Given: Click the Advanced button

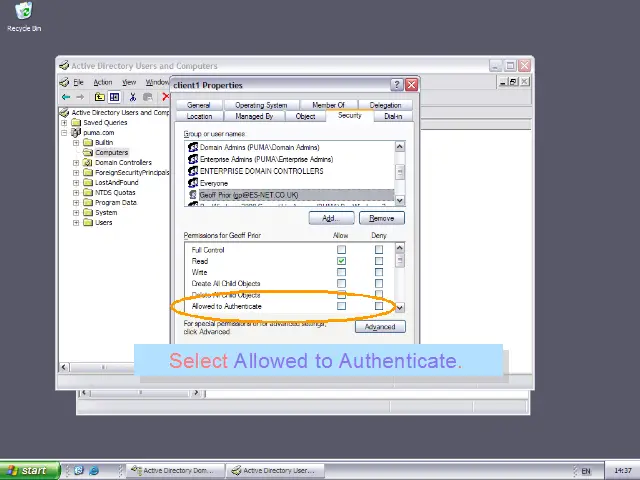Looking at the screenshot, I should pos(380,327).
